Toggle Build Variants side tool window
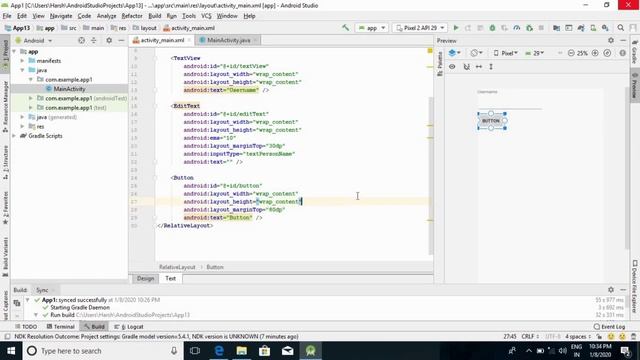The image size is (640, 360). click(x=5, y=257)
